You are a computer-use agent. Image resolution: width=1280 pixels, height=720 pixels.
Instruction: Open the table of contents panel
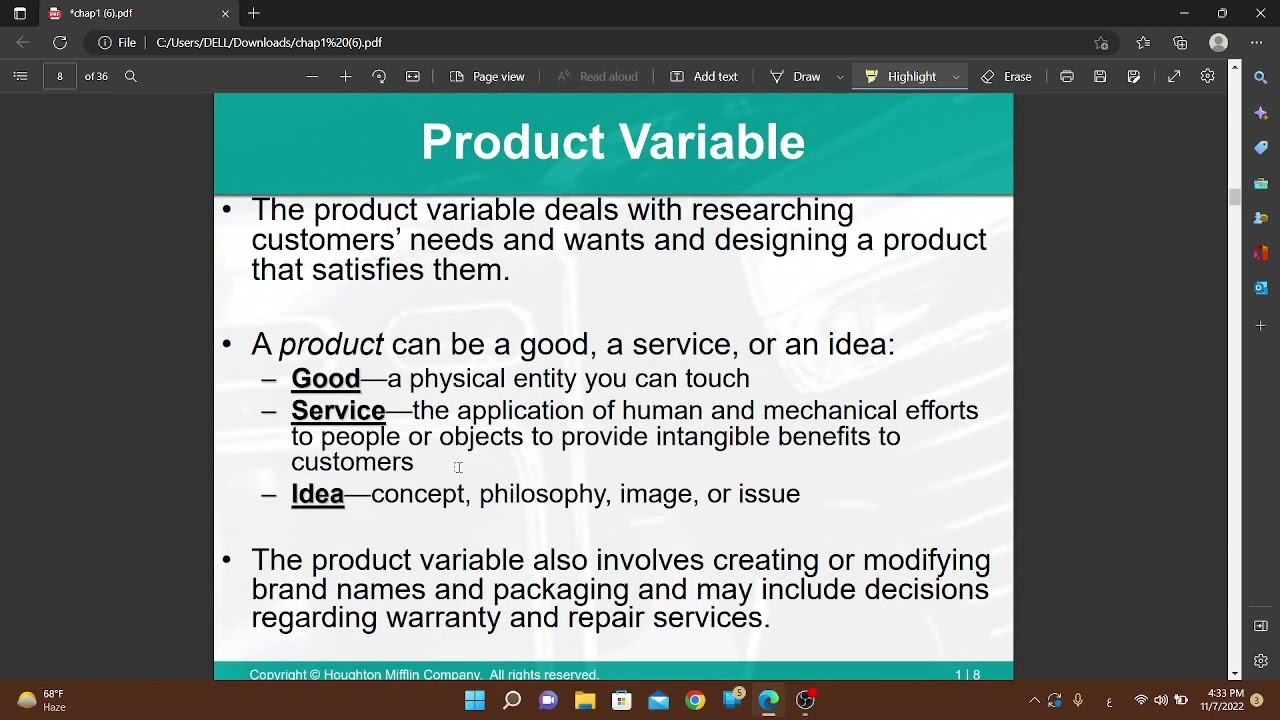coord(20,76)
